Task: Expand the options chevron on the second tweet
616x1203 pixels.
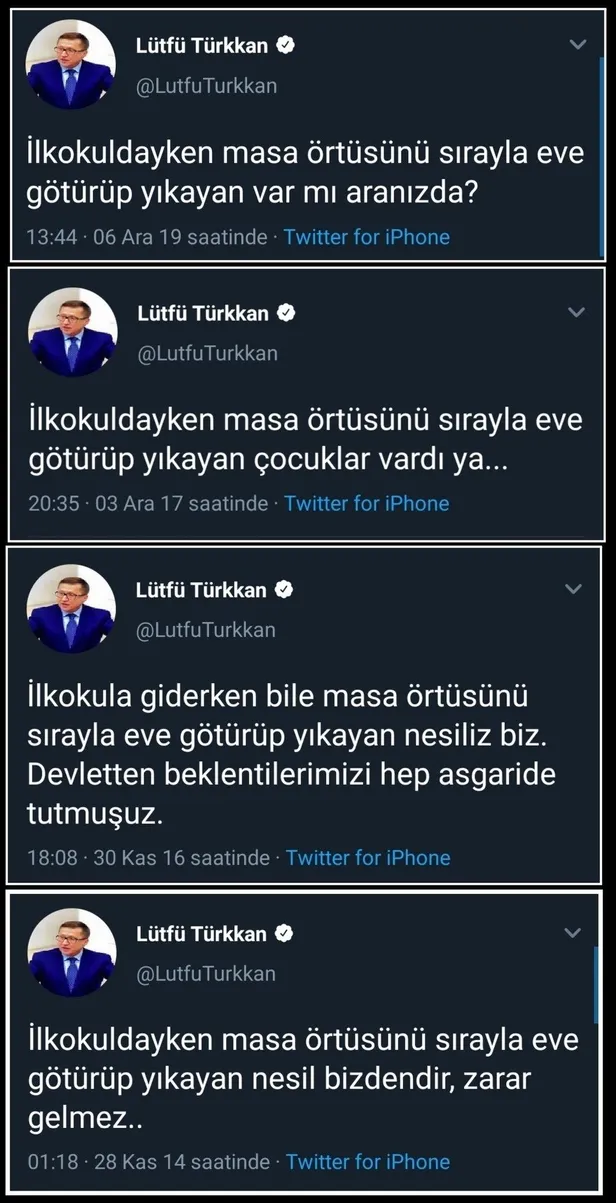Action: pos(576,313)
